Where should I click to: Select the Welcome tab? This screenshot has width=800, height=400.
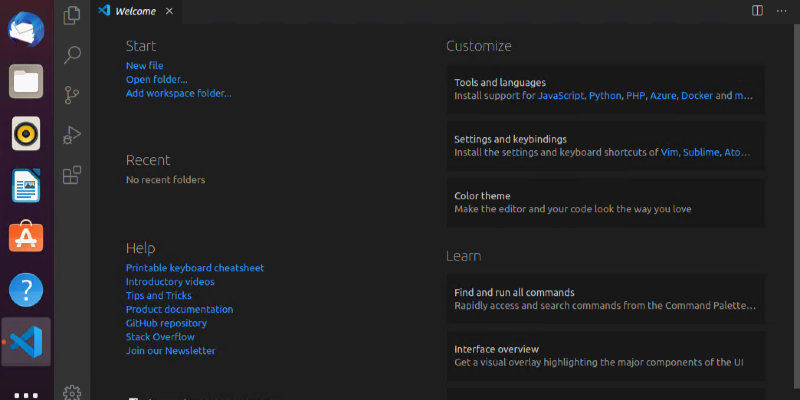pyautogui.click(x=135, y=11)
